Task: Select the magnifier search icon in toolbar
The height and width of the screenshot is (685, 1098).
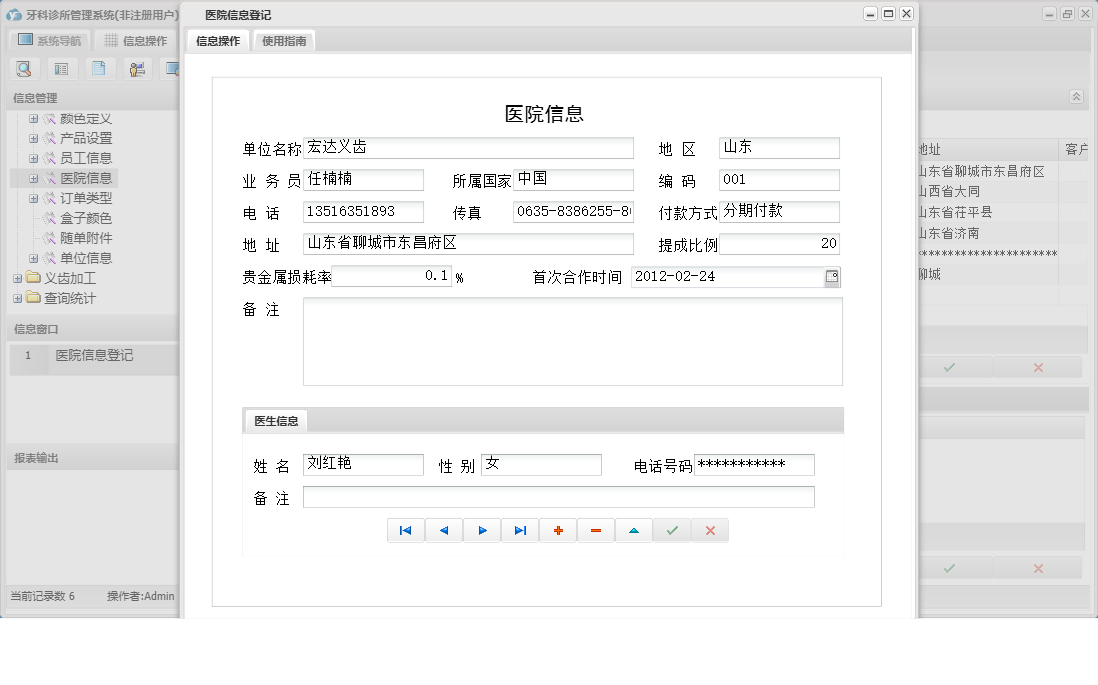Action: [x=23, y=68]
